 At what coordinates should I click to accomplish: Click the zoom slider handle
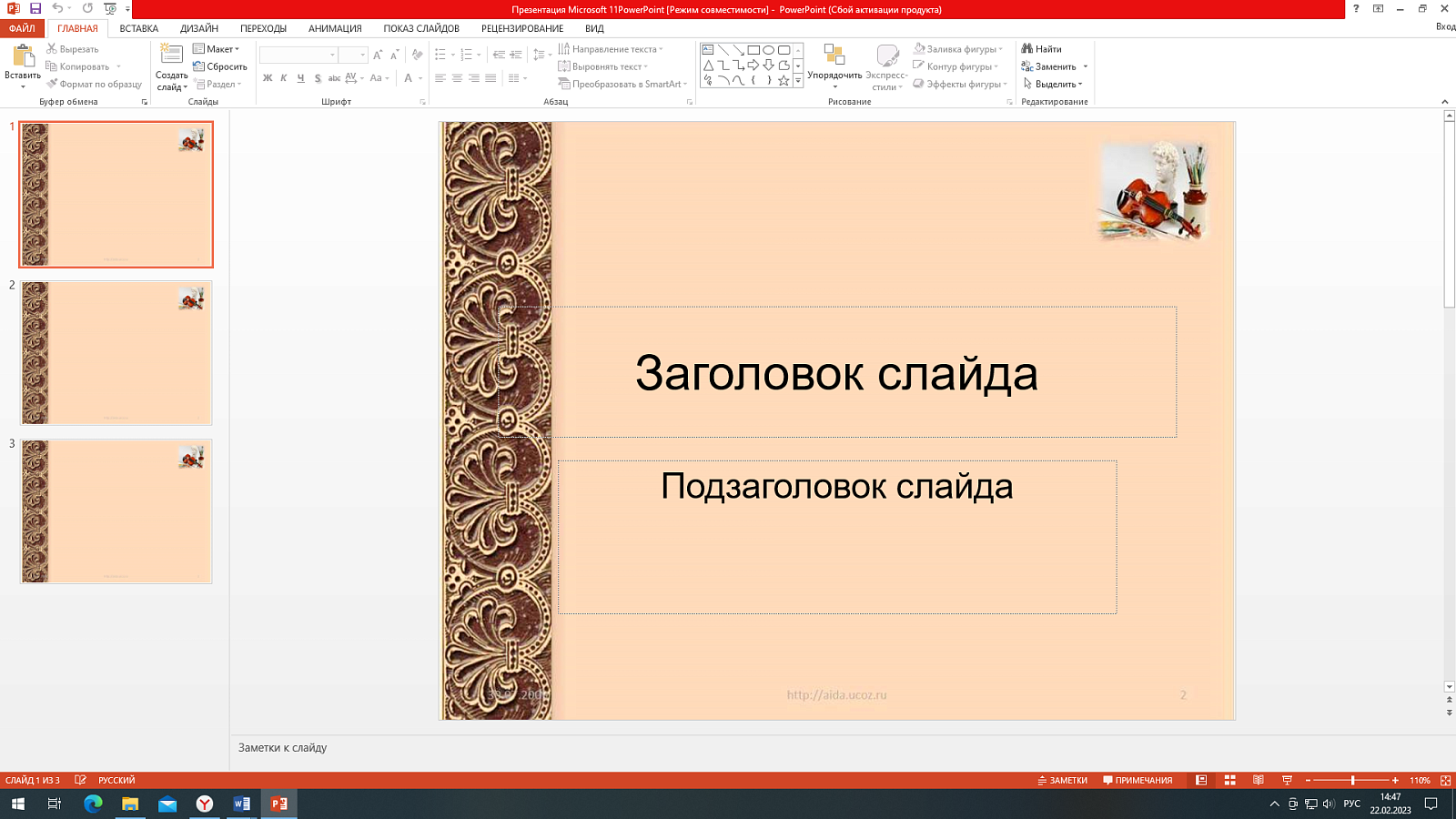click(x=1352, y=780)
